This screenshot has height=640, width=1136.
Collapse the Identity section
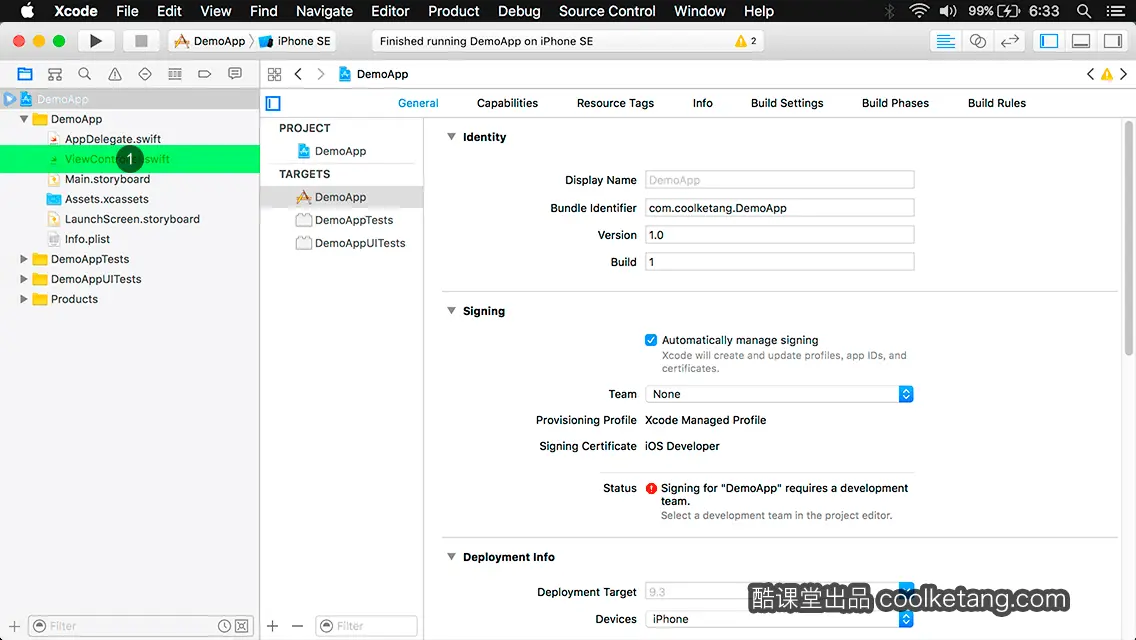click(x=451, y=136)
